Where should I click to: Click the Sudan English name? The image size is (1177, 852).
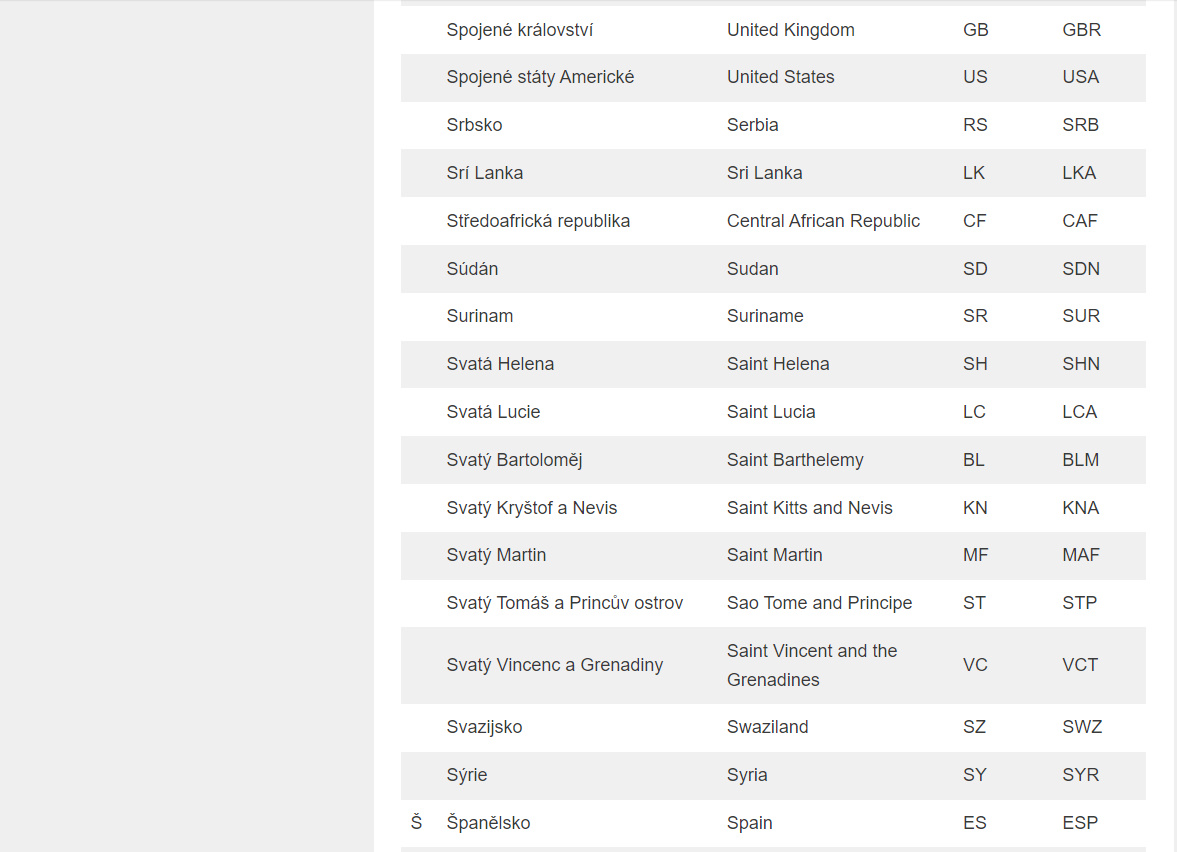tap(752, 269)
